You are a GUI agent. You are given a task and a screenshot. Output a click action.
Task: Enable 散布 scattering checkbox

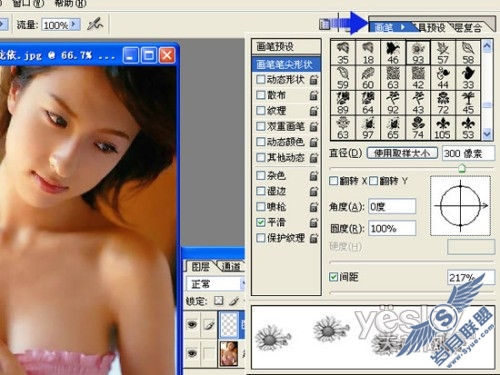click(261, 95)
